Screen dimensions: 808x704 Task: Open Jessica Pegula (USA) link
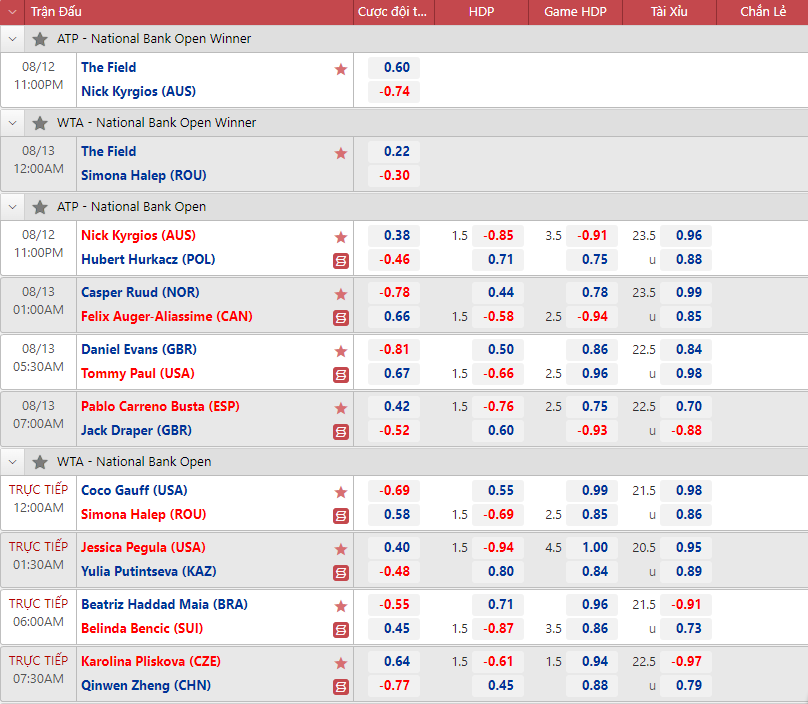click(143, 547)
